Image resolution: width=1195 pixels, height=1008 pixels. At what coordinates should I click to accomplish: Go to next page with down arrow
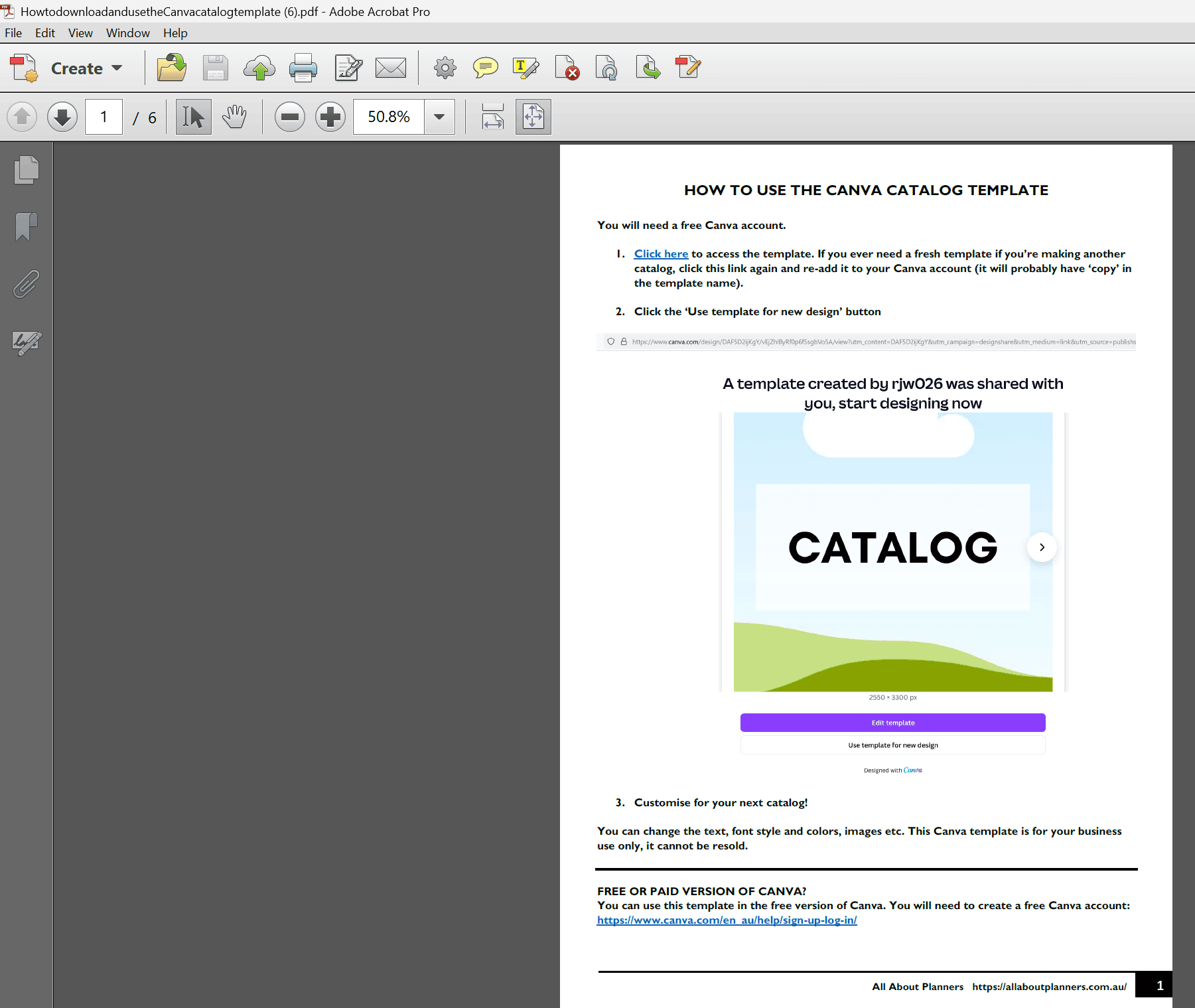click(62, 117)
